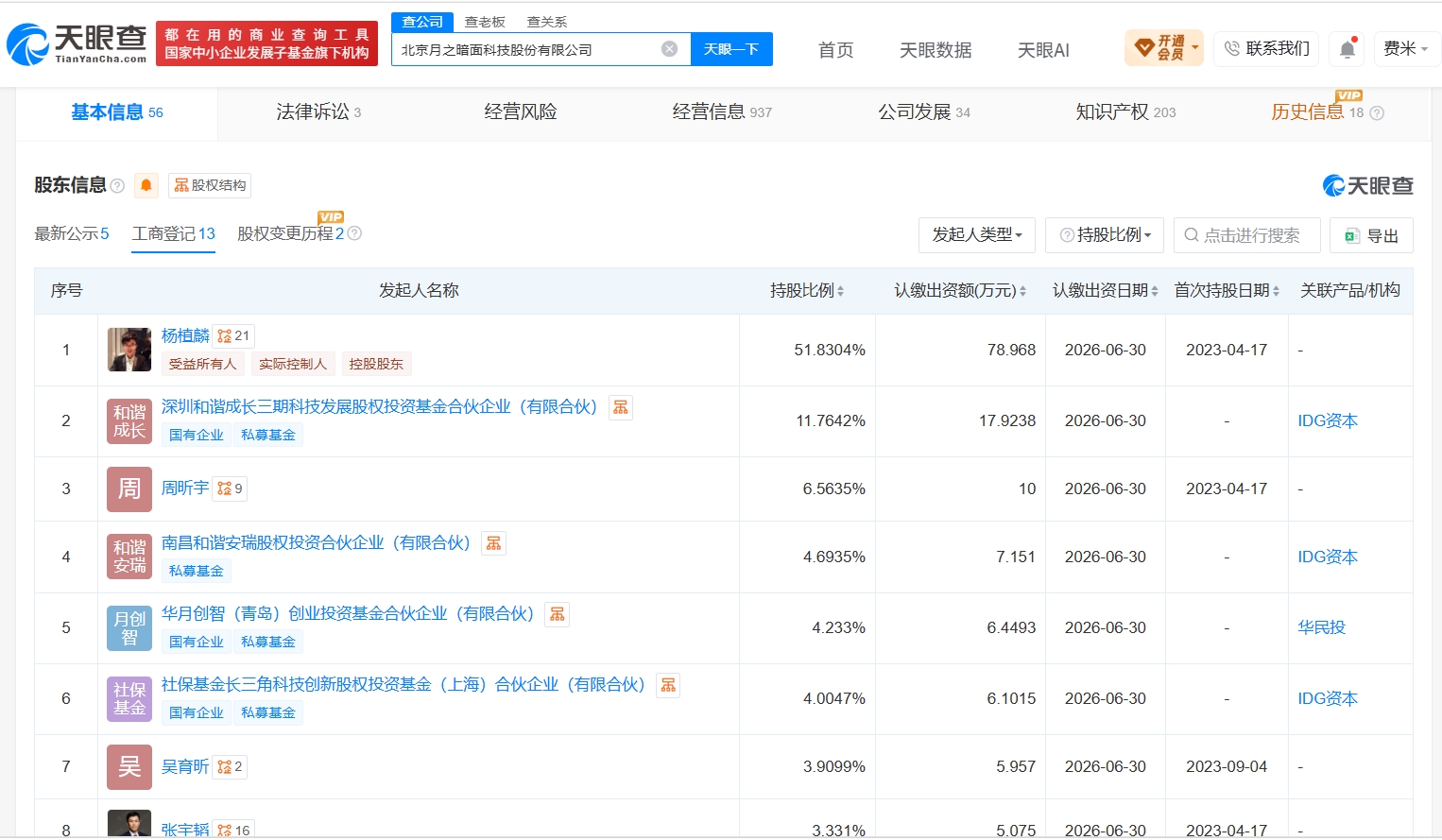The image size is (1442, 840).
Task: Clear the company search field
Action: point(669,49)
